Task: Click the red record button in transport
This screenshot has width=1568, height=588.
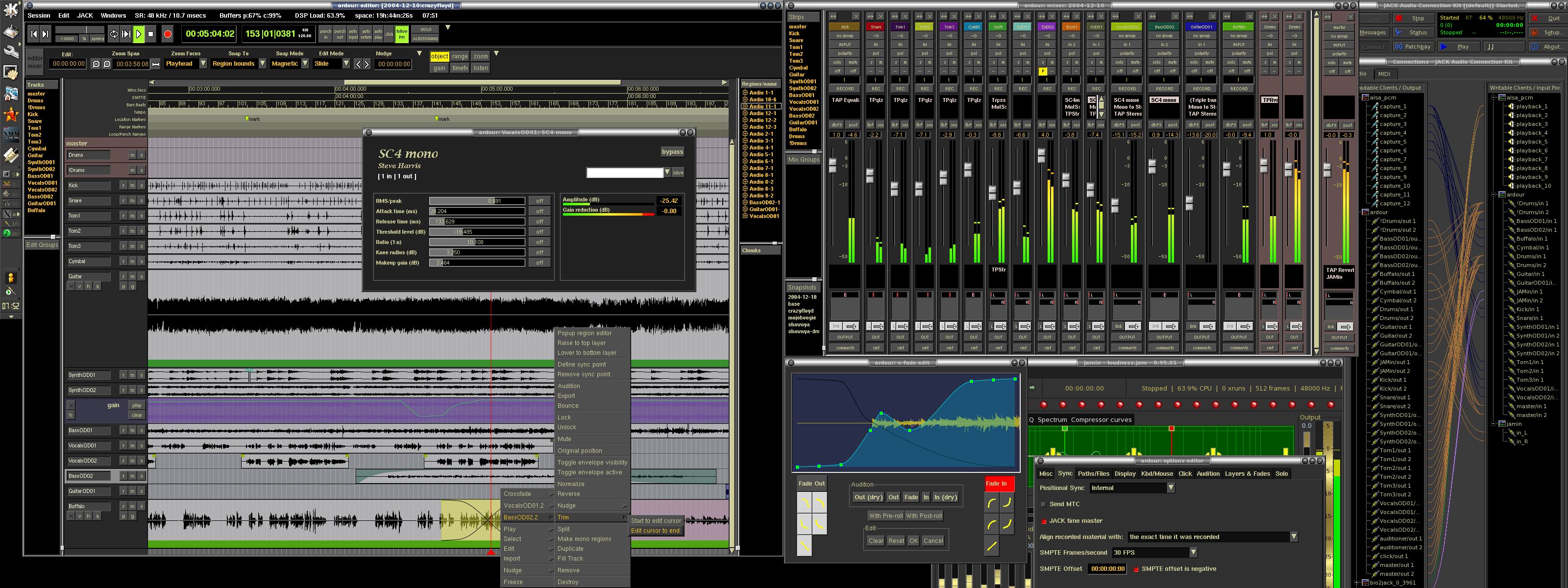Action: pyautogui.click(x=168, y=35)
